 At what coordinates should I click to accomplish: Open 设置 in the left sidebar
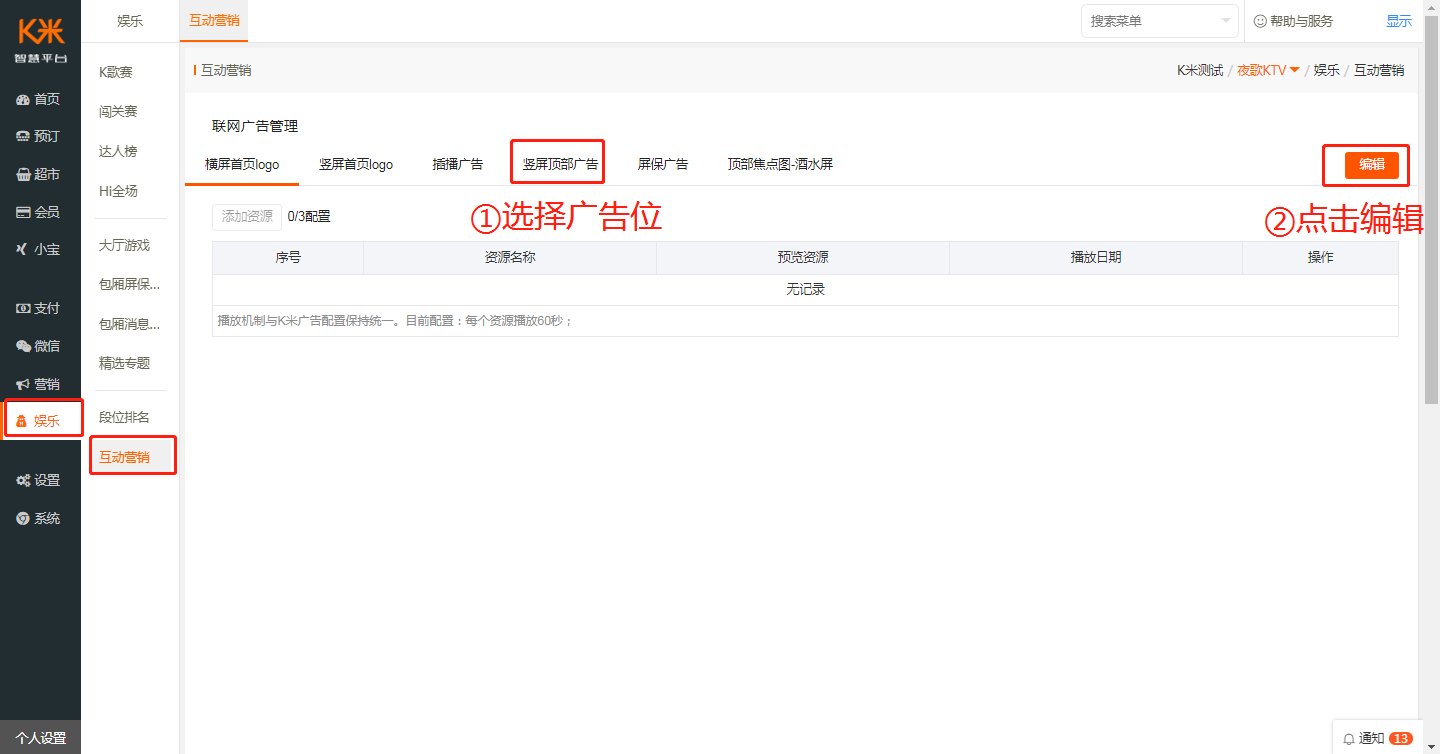tap(40, 480)
